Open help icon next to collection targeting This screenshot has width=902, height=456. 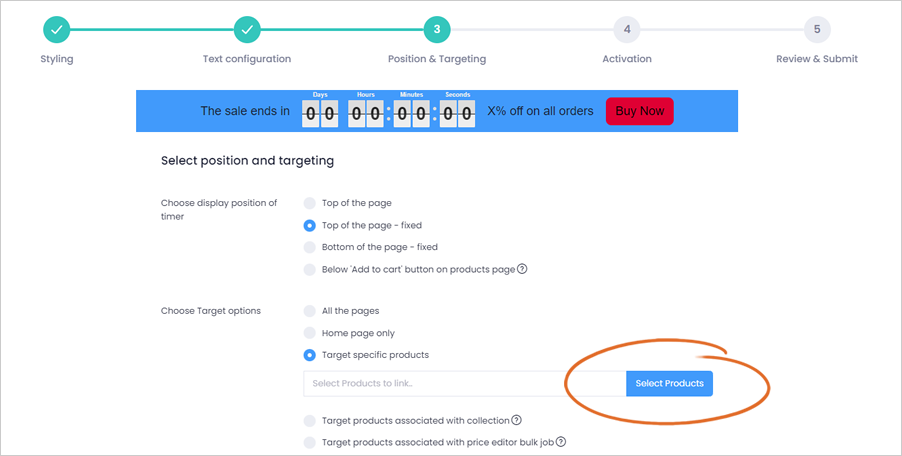[x=516, y=420]
